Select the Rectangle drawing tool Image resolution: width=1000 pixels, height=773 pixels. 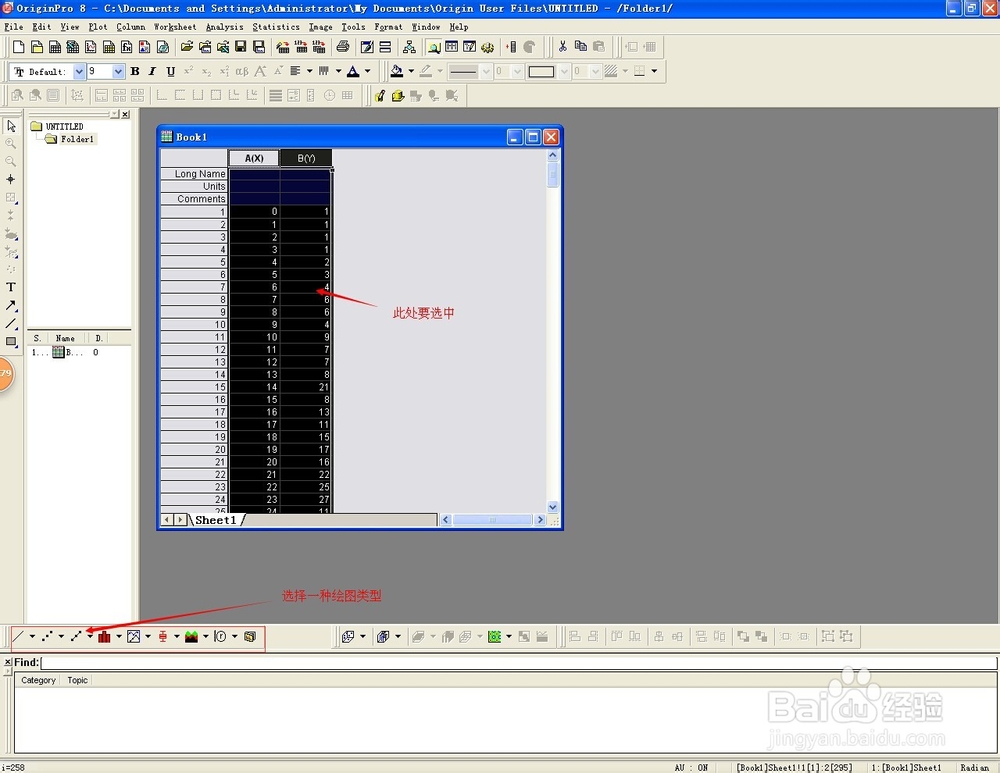click(x=11, y=341)
